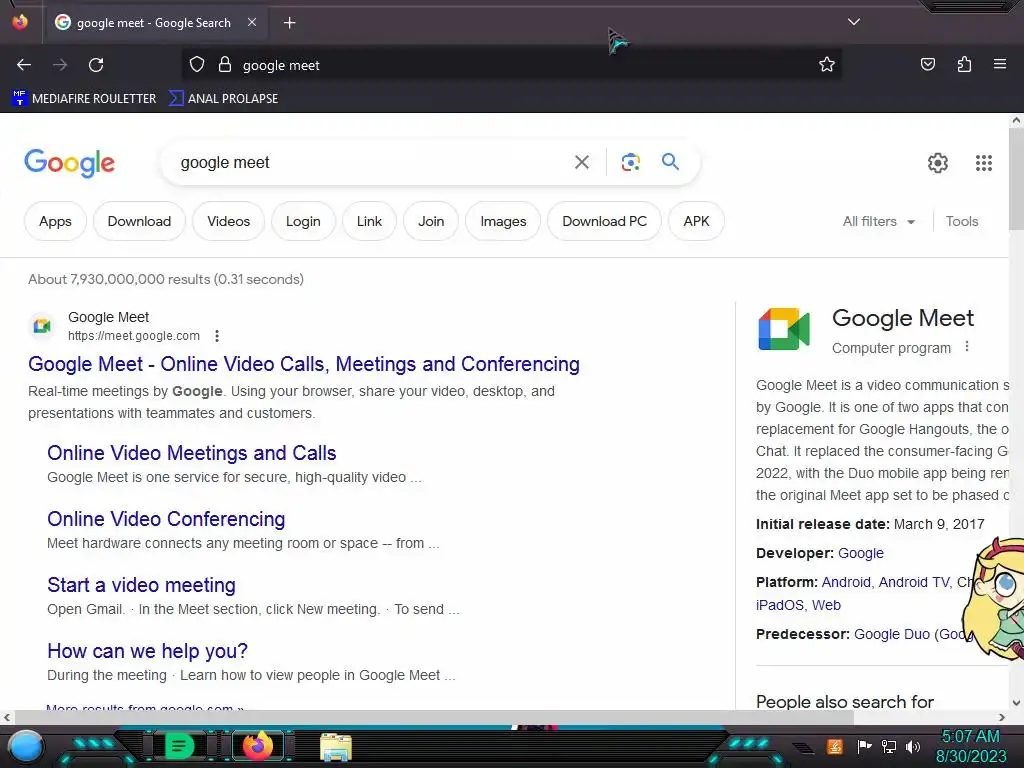
Task: Click the result count text About 7,930,000,000 results
Action: click(x=166, y=280)
